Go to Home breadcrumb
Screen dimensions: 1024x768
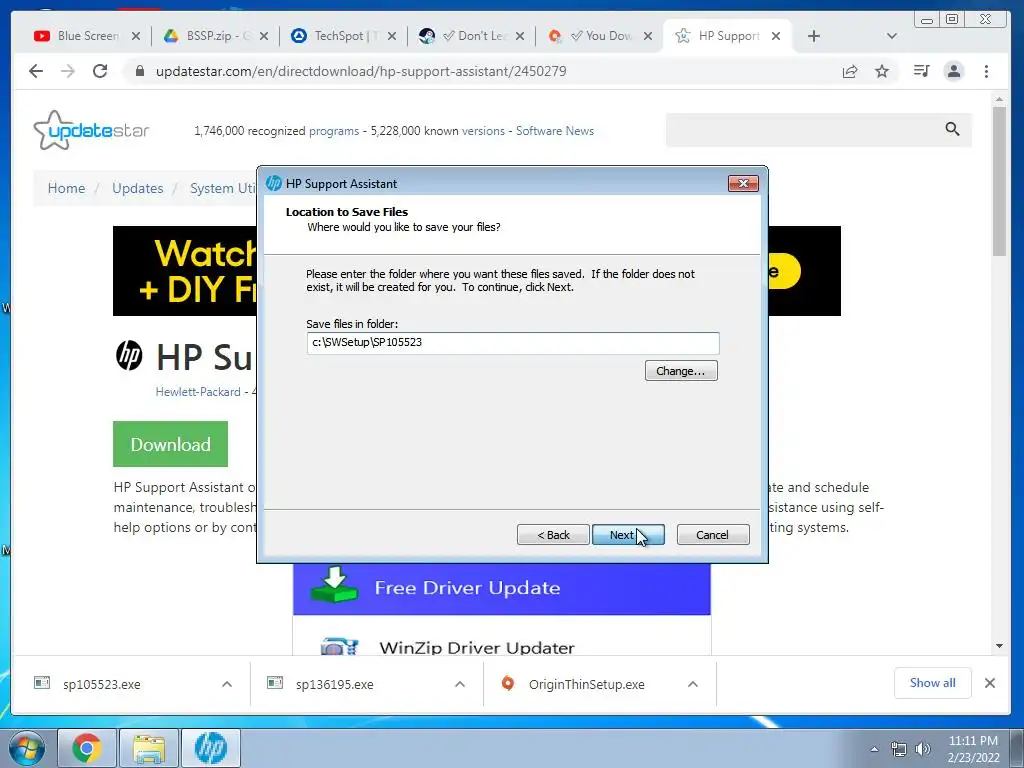coord(66,188)
